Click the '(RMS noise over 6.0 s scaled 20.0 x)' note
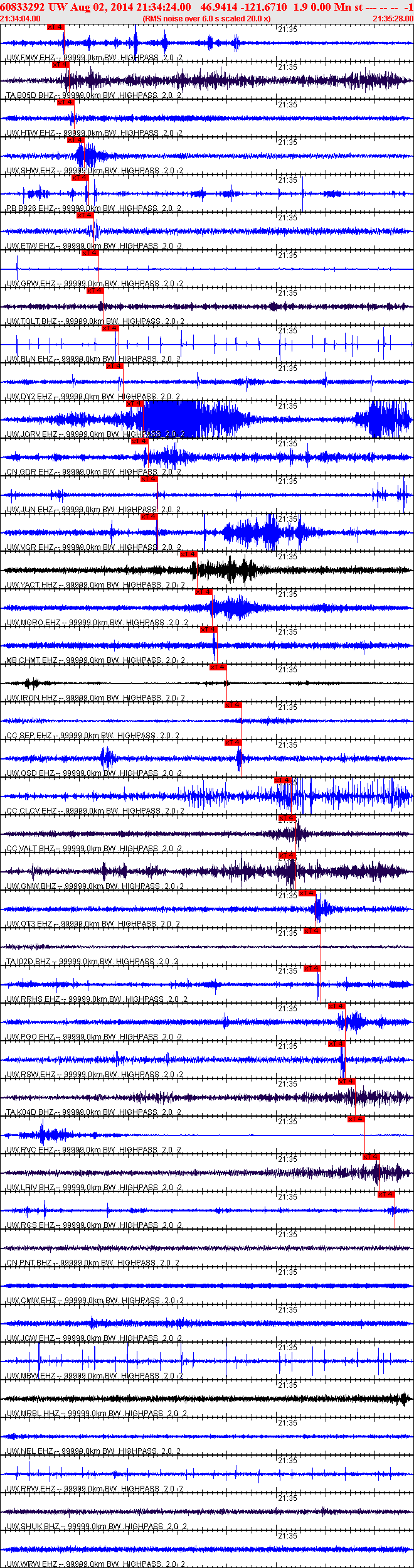 coord(206,19)
